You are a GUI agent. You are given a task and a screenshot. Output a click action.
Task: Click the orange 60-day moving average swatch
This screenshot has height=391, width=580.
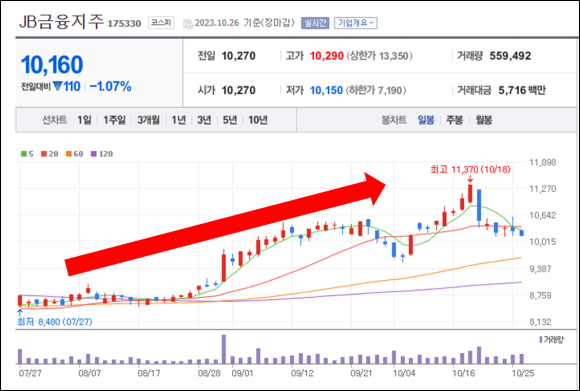click(69, 154)
